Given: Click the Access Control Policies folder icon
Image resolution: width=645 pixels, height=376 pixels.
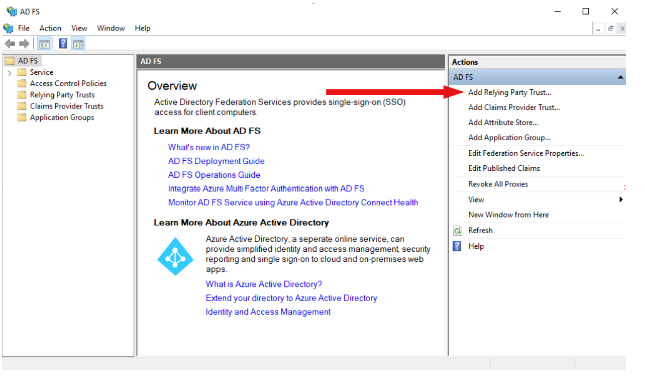Looking at the screenshot, I should (x=22, y=84).
